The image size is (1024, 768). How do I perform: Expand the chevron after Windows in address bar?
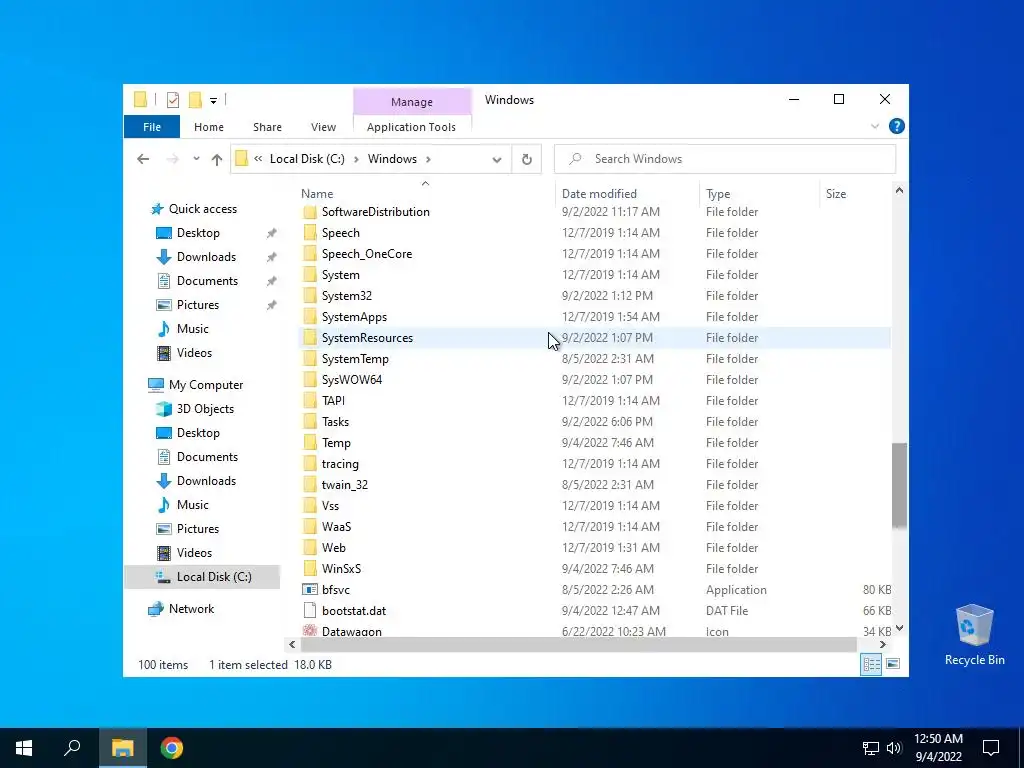pos(428,159)
